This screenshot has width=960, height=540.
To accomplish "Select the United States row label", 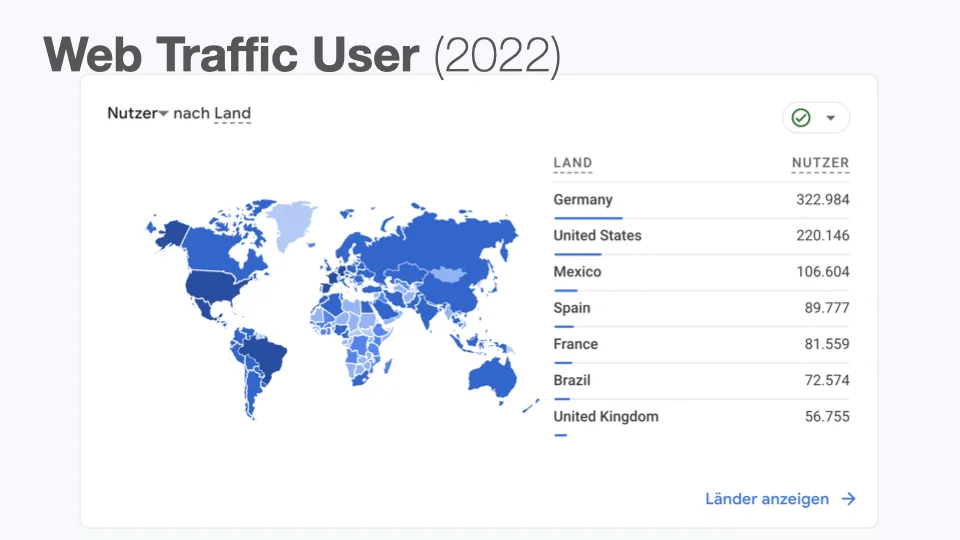I will click(x=598, y=236).
